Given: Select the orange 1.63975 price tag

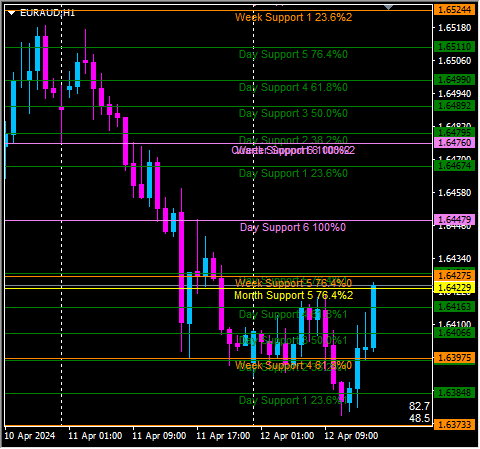Looking at the screenshot, I should point(455,358).
